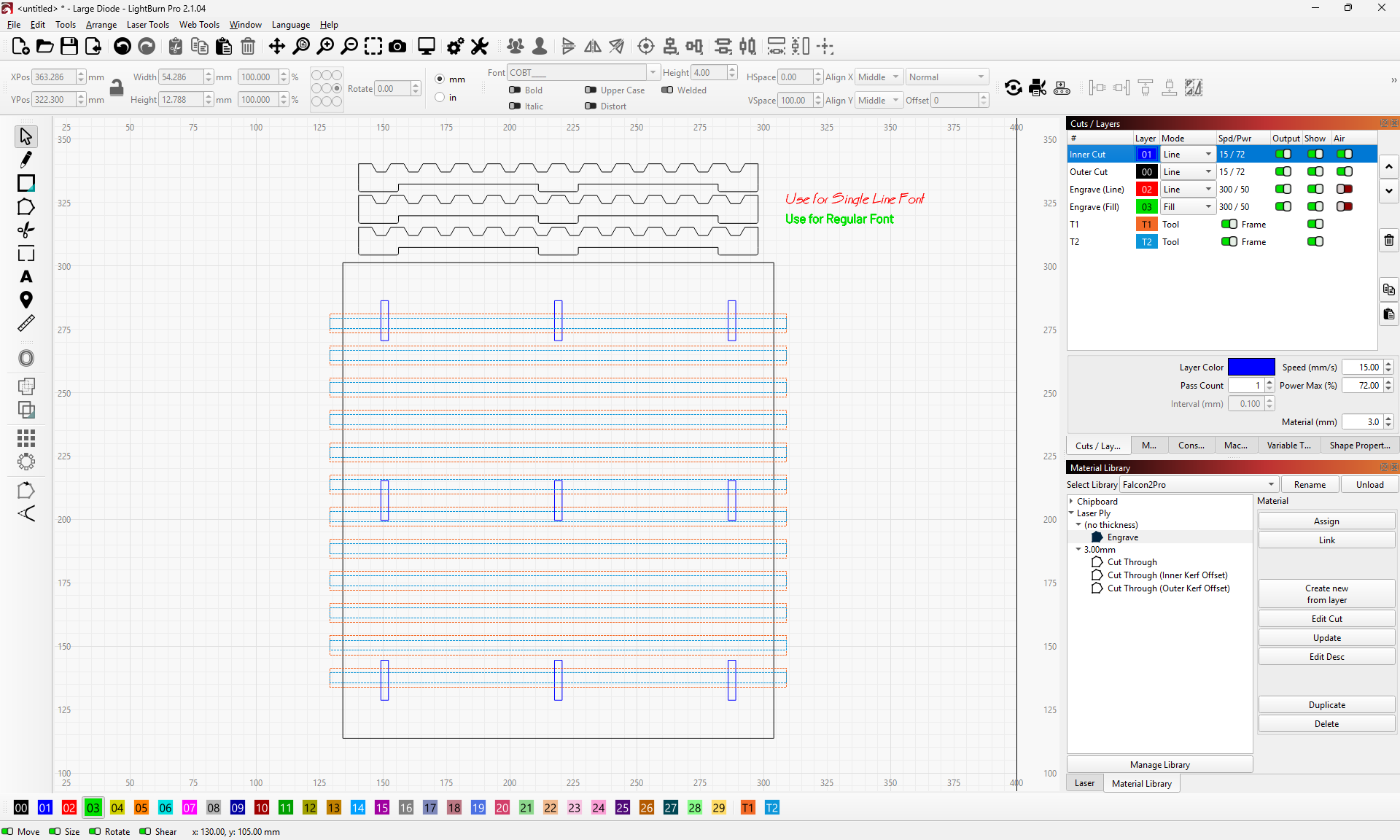Delete layer using trash icon beside layers
The width and height of the screenshot is (1400, 840).
(1389, 241)
